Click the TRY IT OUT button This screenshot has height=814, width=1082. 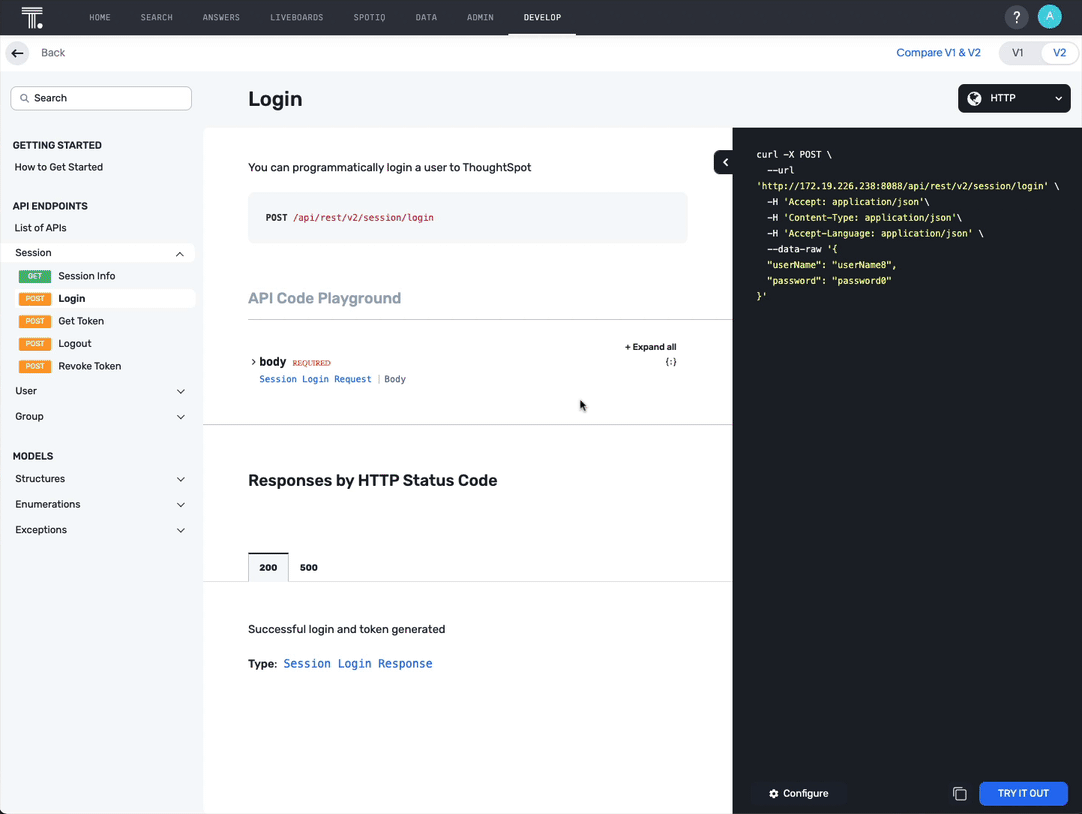[x=1023, y=794]
